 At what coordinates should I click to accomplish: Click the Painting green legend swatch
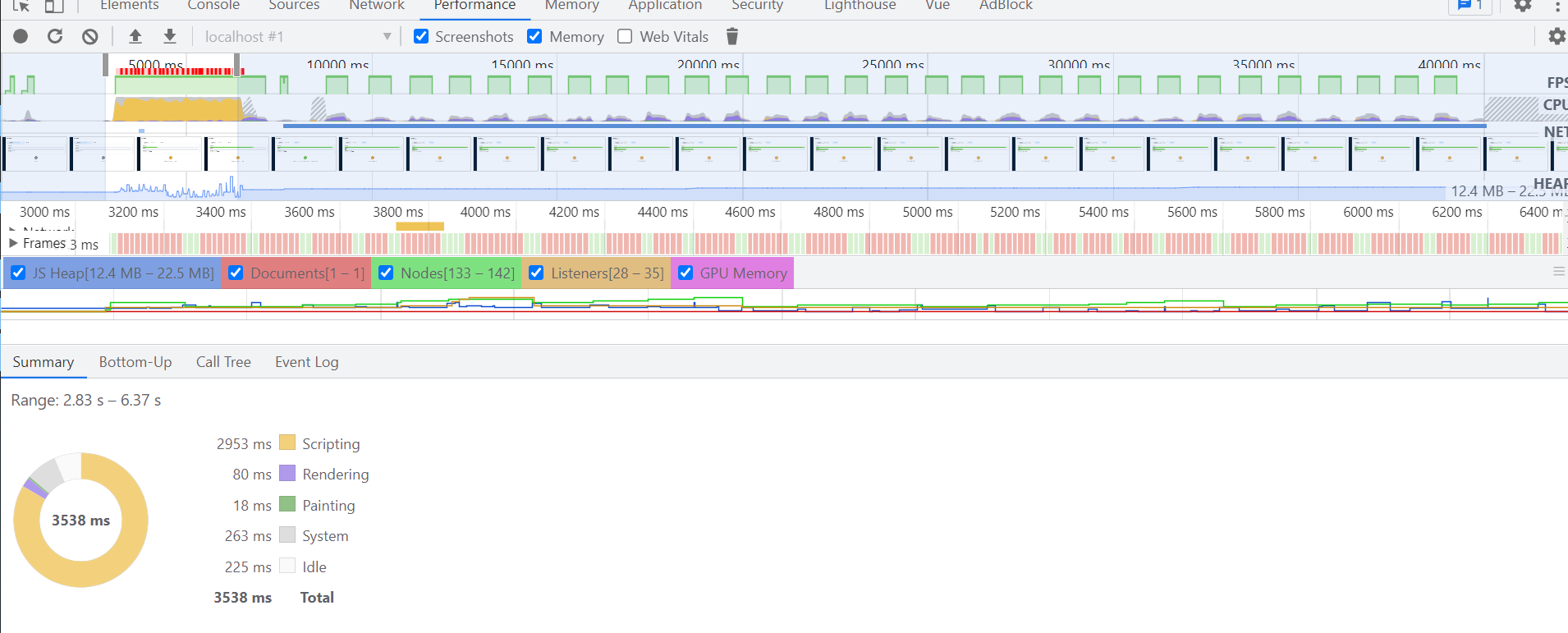tap(287, 504)
